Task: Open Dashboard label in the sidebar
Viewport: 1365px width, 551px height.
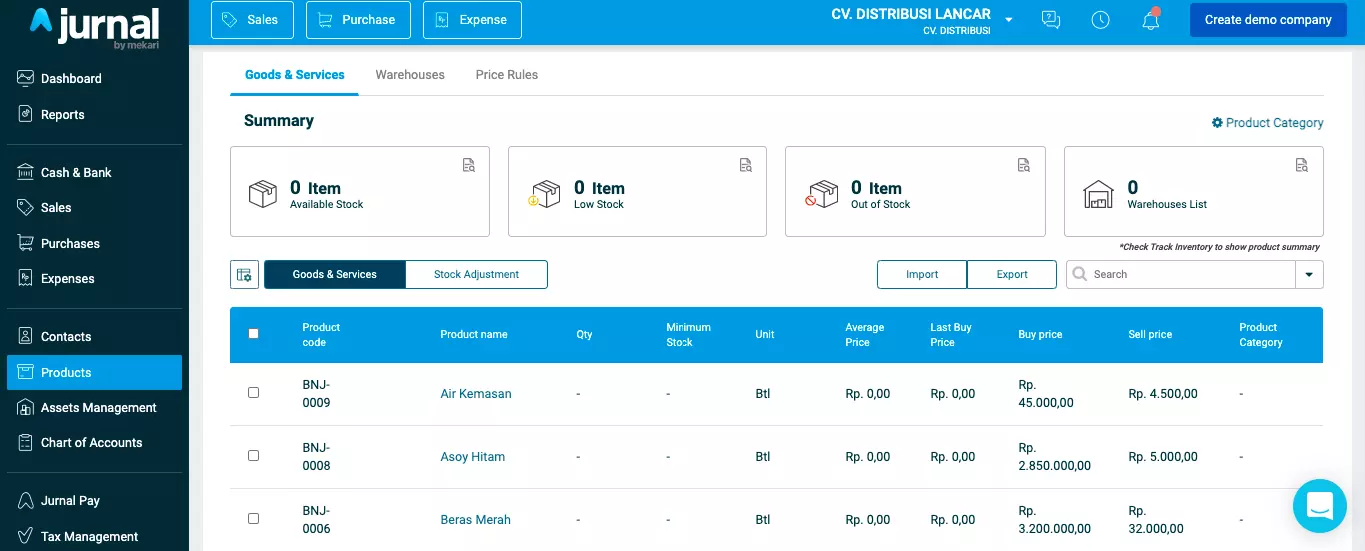Action: pyautogui.click(x=71, y=78)
